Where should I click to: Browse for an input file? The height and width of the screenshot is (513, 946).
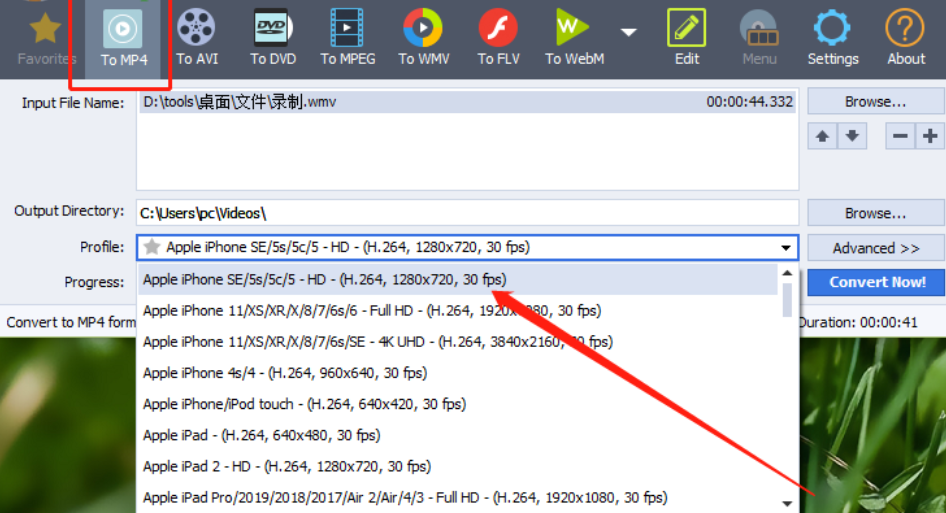tap(875, 101)
